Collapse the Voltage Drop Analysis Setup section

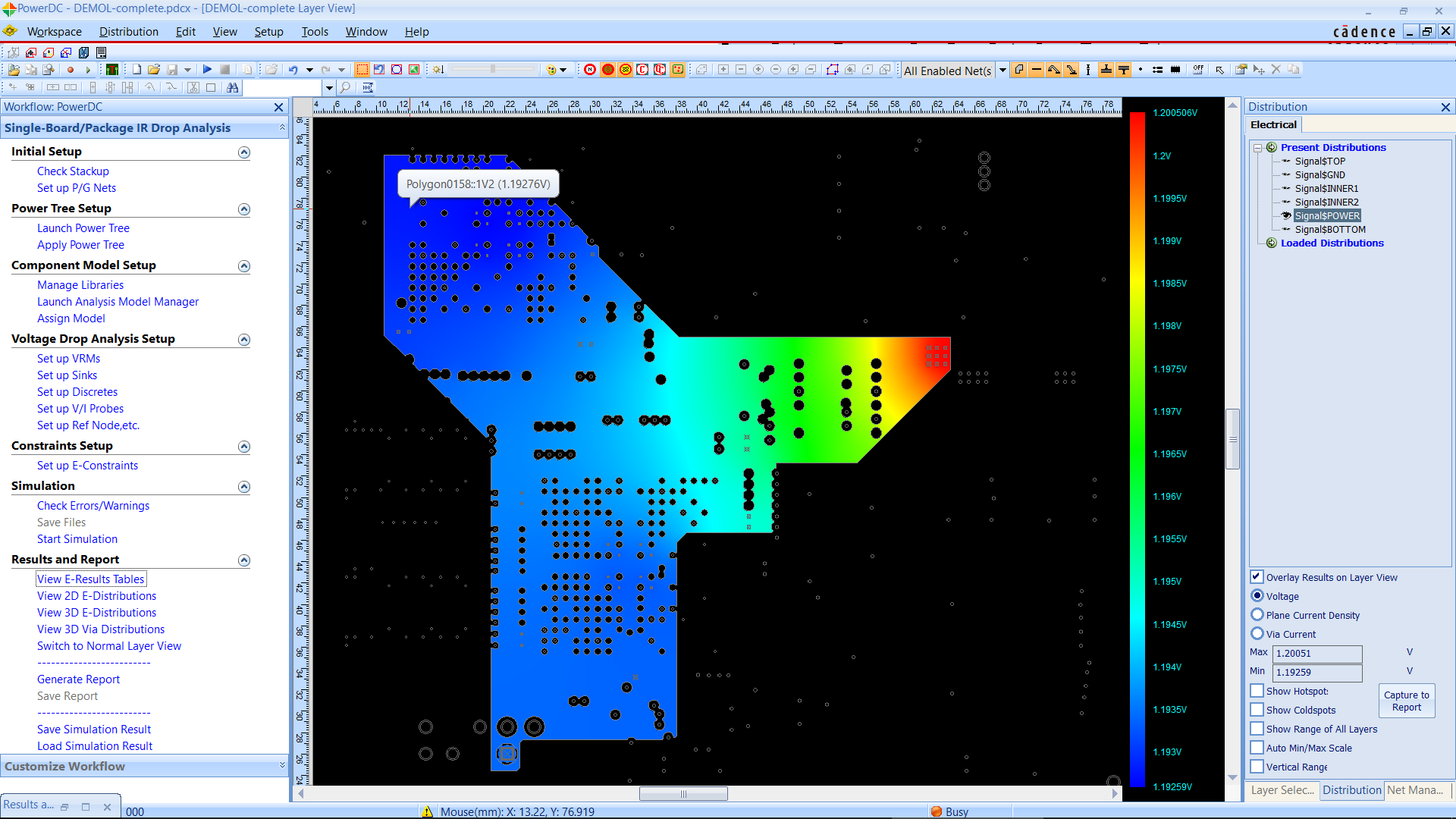pyautogui.click(x=244, y=340)
